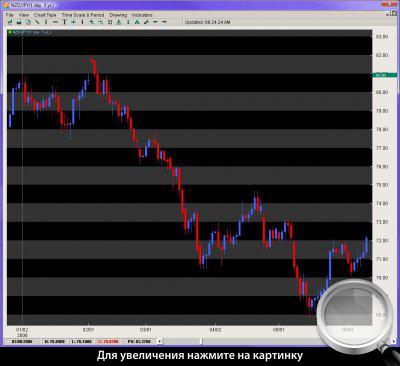Click the 04/02 date axis label

215,330
